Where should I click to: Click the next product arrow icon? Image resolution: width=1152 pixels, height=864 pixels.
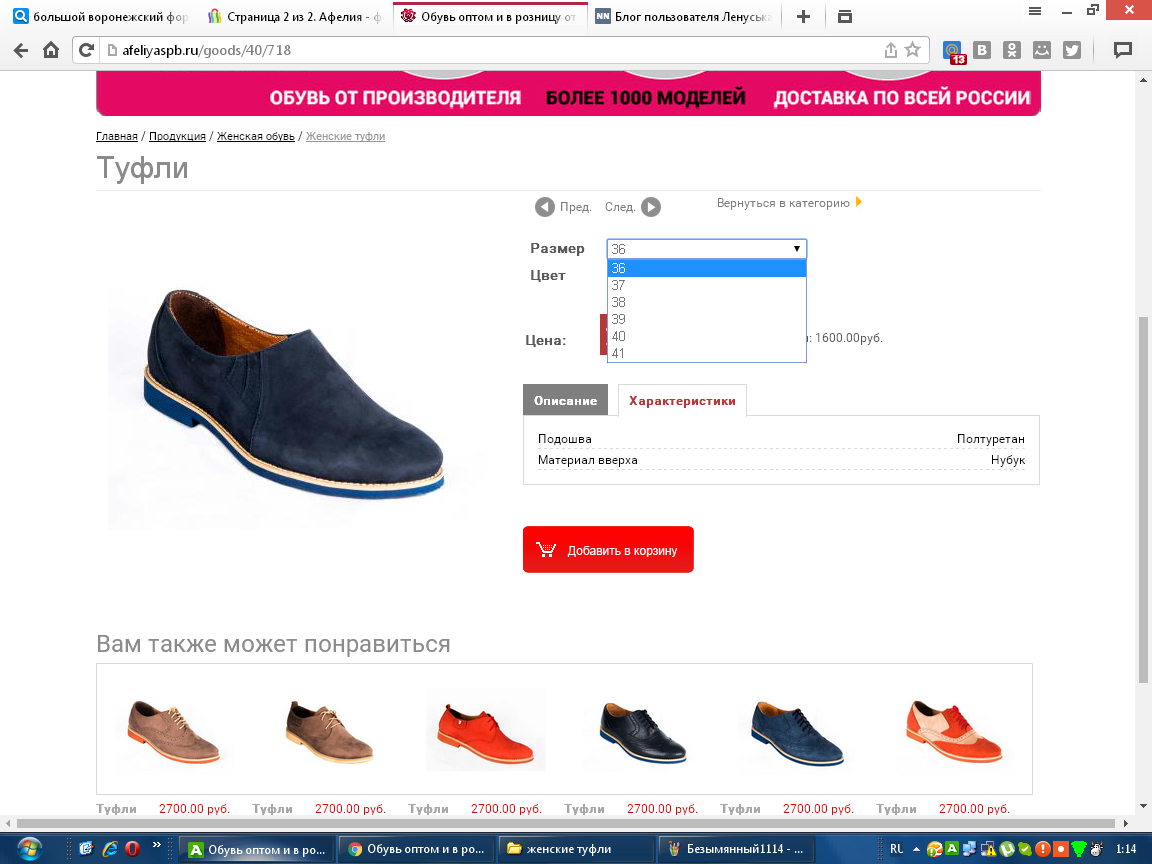tap(650, 207)
